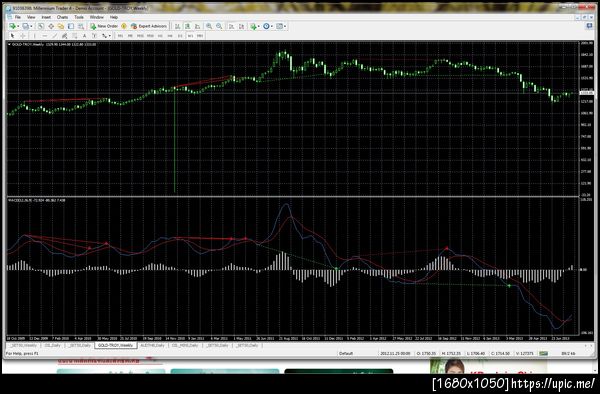Select the Text Label tool
600x394 pixels.
pos(94,36)
